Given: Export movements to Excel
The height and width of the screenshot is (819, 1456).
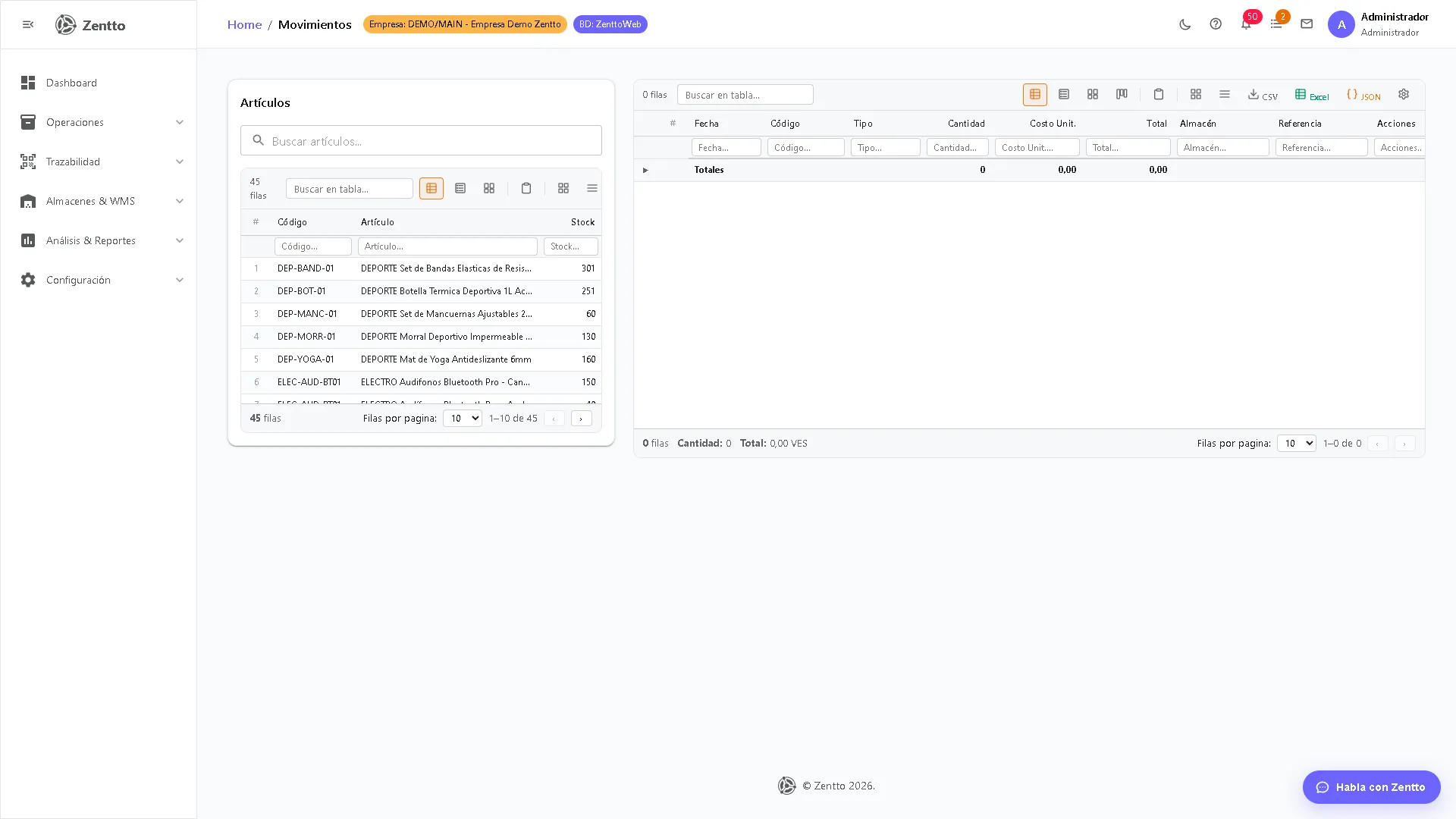Looking at the screenshot, I should coord(1312,95).
